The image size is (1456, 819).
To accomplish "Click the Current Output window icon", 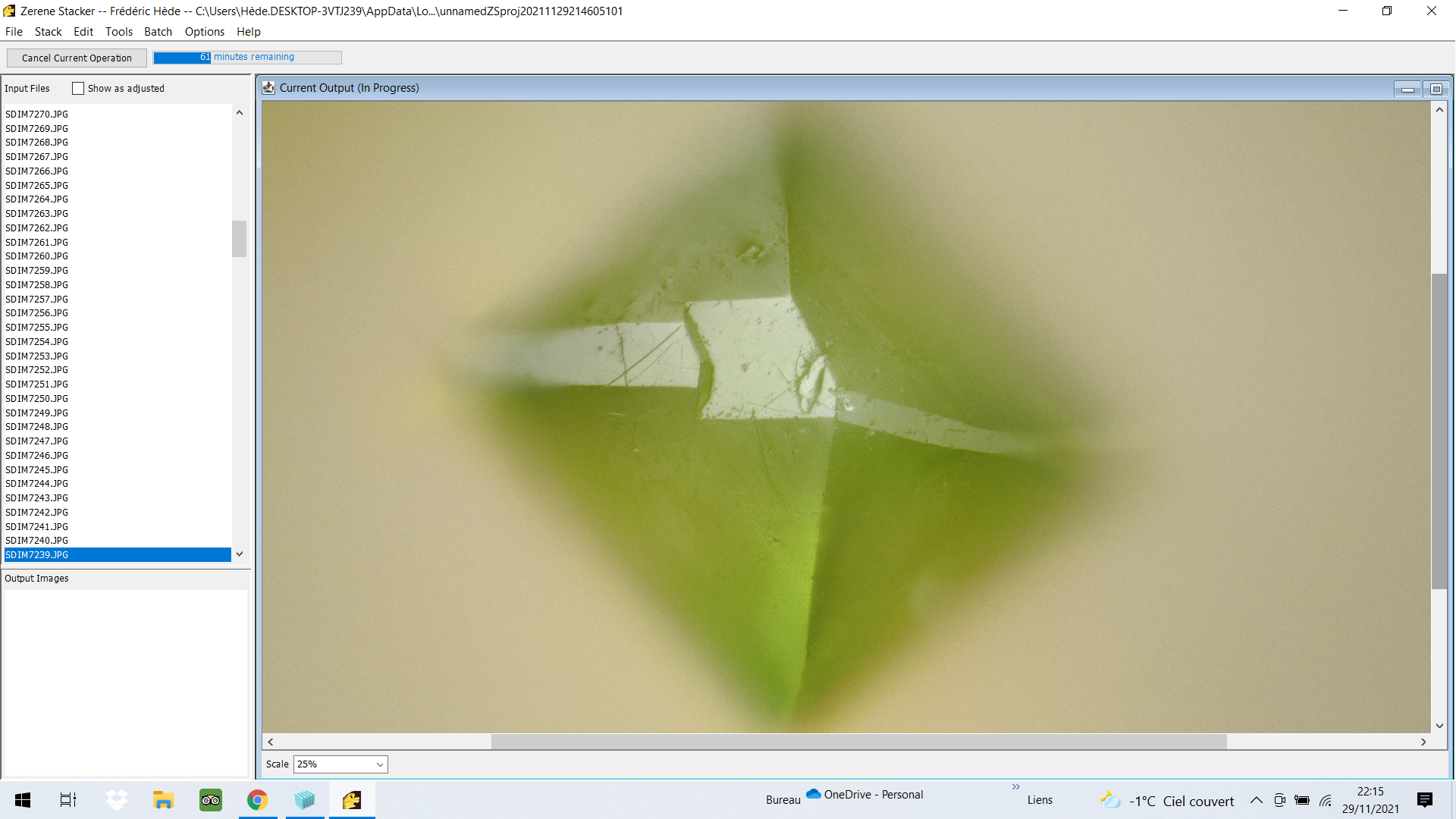I will pyautogui.click(x=268, y=88).
